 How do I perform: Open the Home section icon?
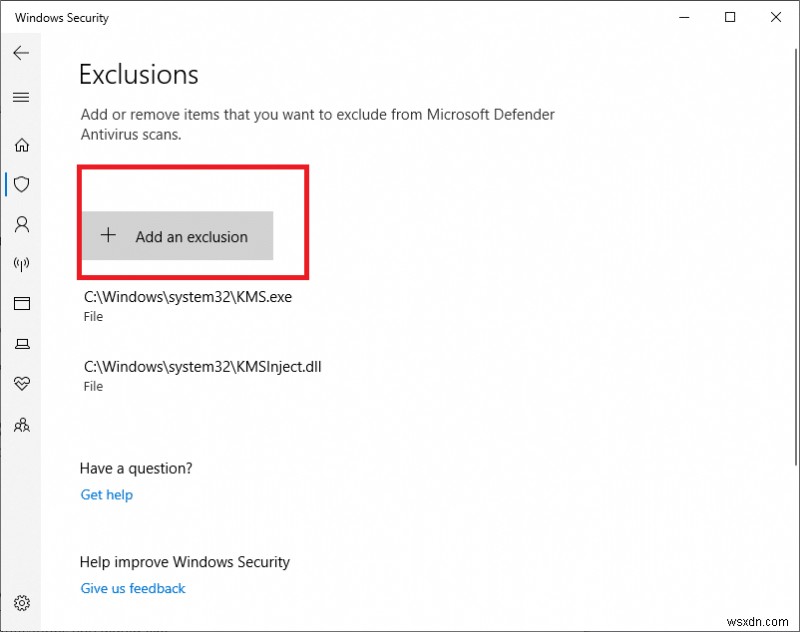(21, 145)
